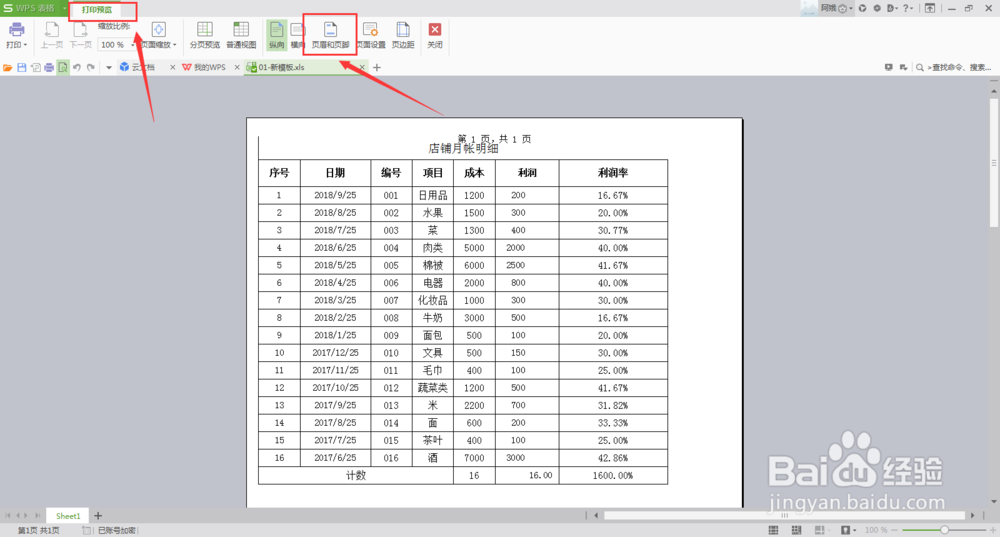
Task: Open the 页面缩放 page zoom tool
Action: pyautogui.click(x=158, y=34)
